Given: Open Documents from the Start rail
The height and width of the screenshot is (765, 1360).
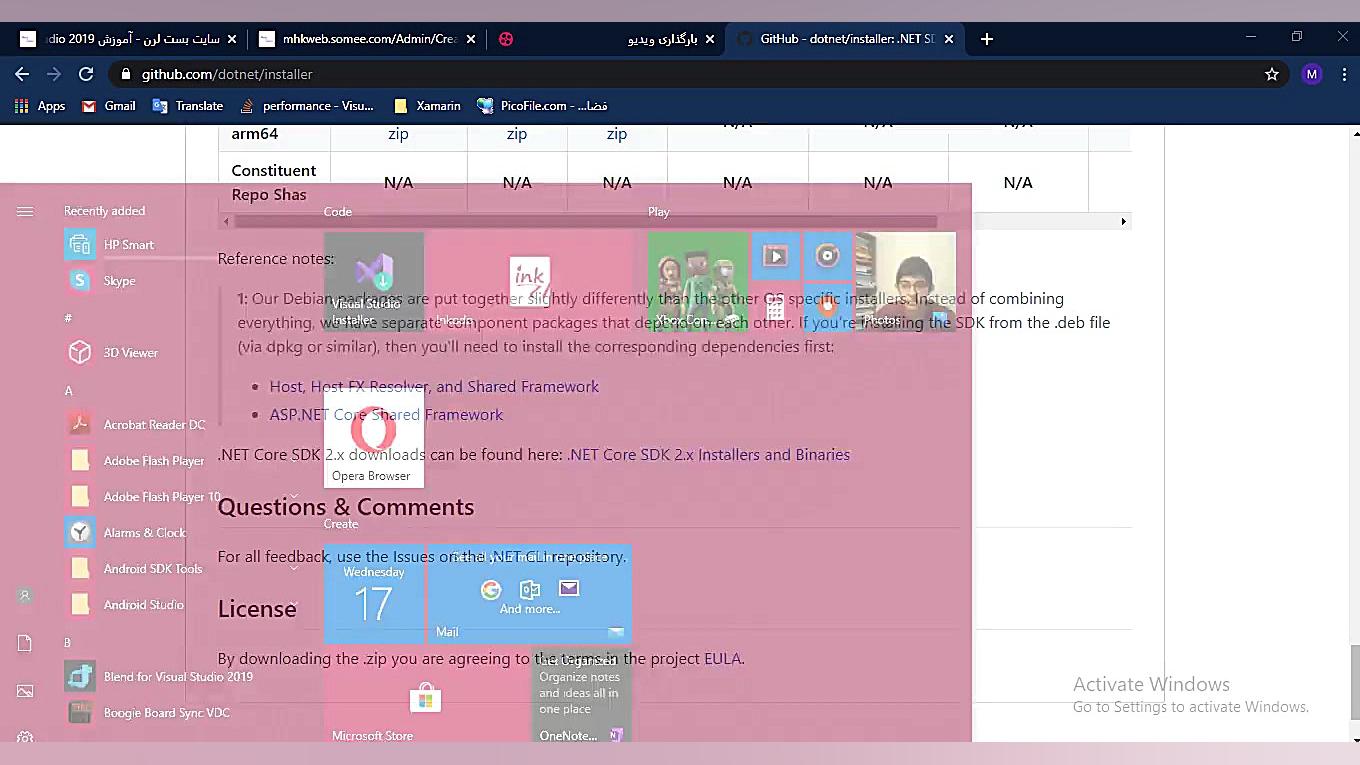Looking at the screenshot, I should [x=25, y=644].
